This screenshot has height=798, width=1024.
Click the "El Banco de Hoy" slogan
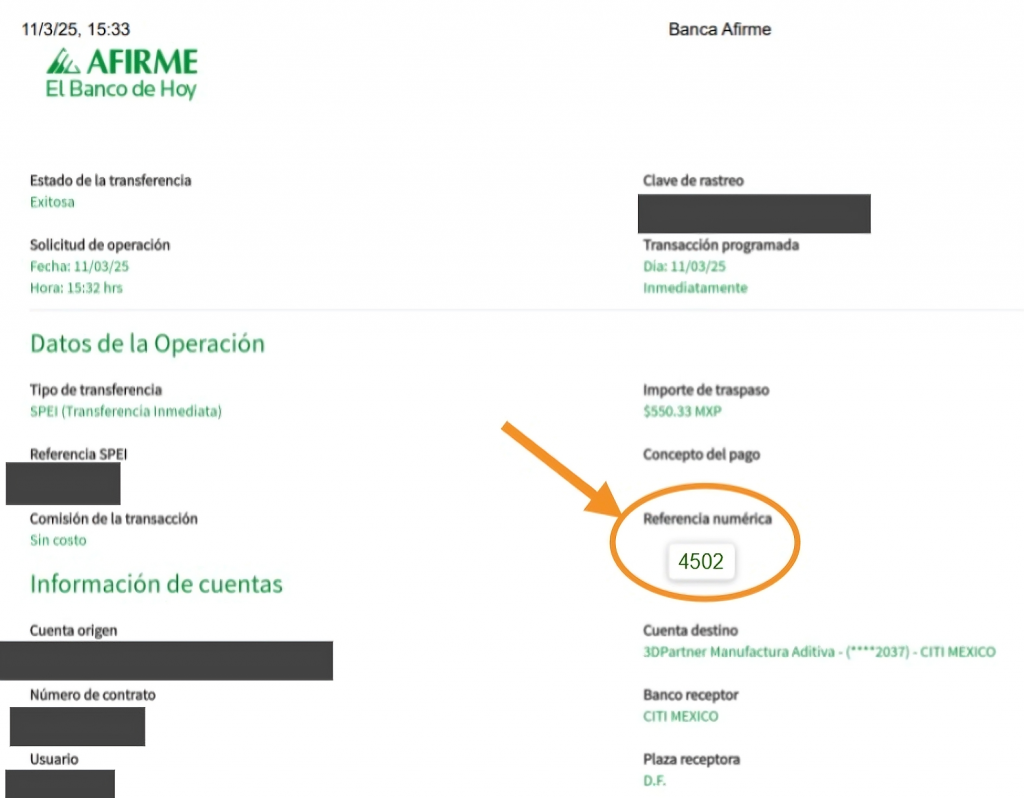pyautogui.click(x=121, y=89)
